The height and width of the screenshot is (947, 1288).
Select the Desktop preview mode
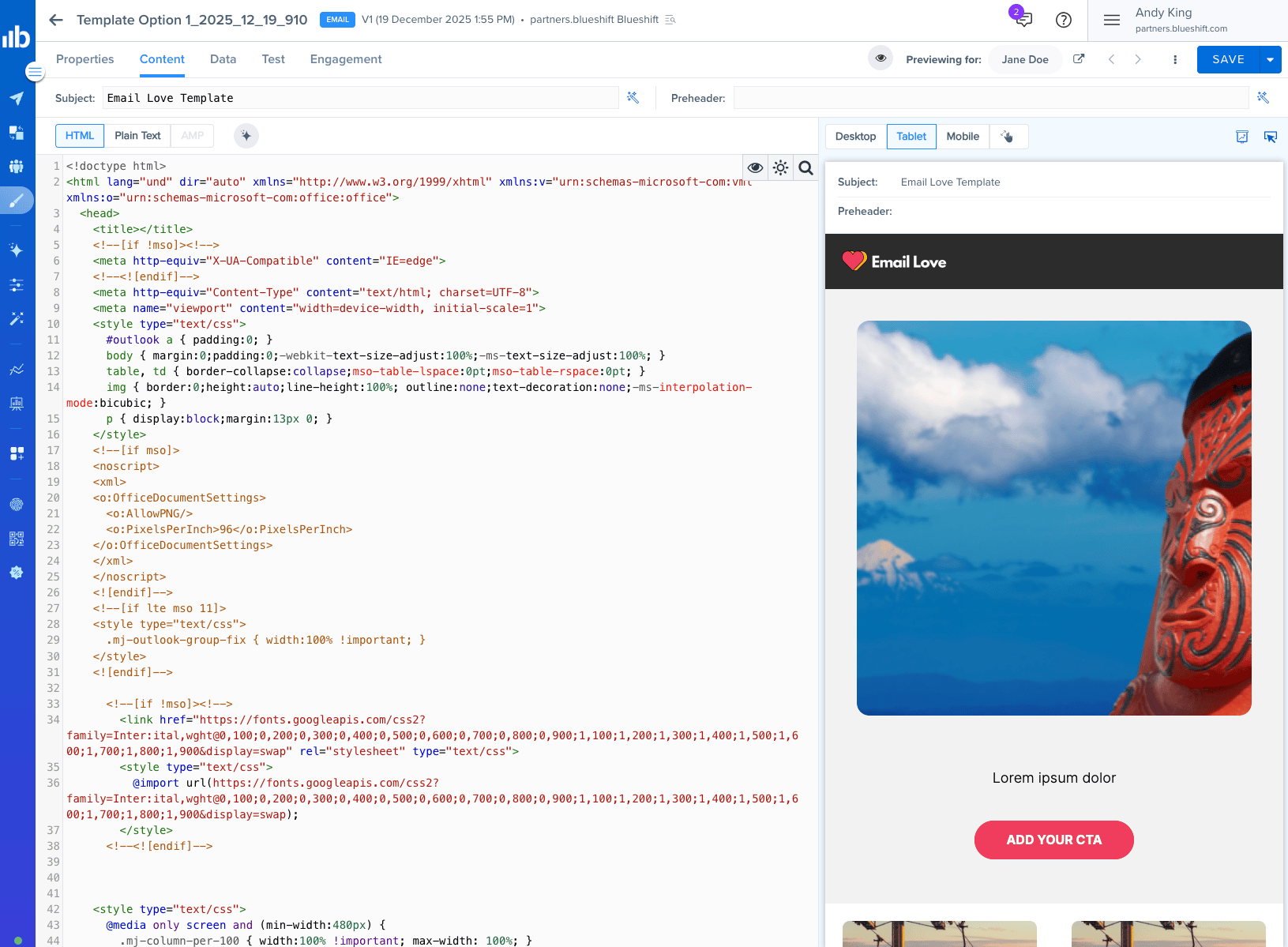856,137
